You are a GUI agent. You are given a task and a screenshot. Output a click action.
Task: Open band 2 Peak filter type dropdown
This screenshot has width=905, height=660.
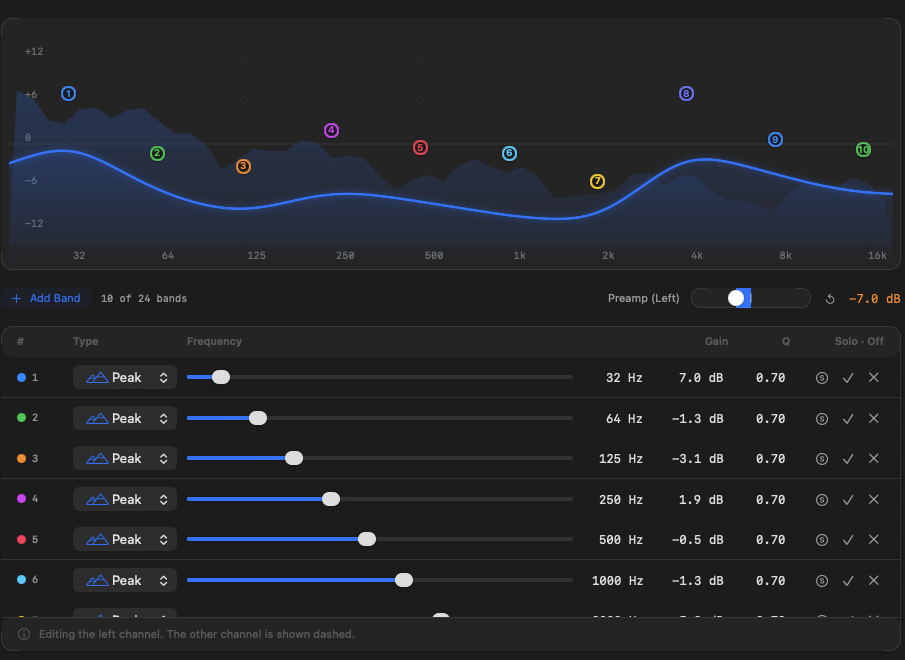coord(125,418)
